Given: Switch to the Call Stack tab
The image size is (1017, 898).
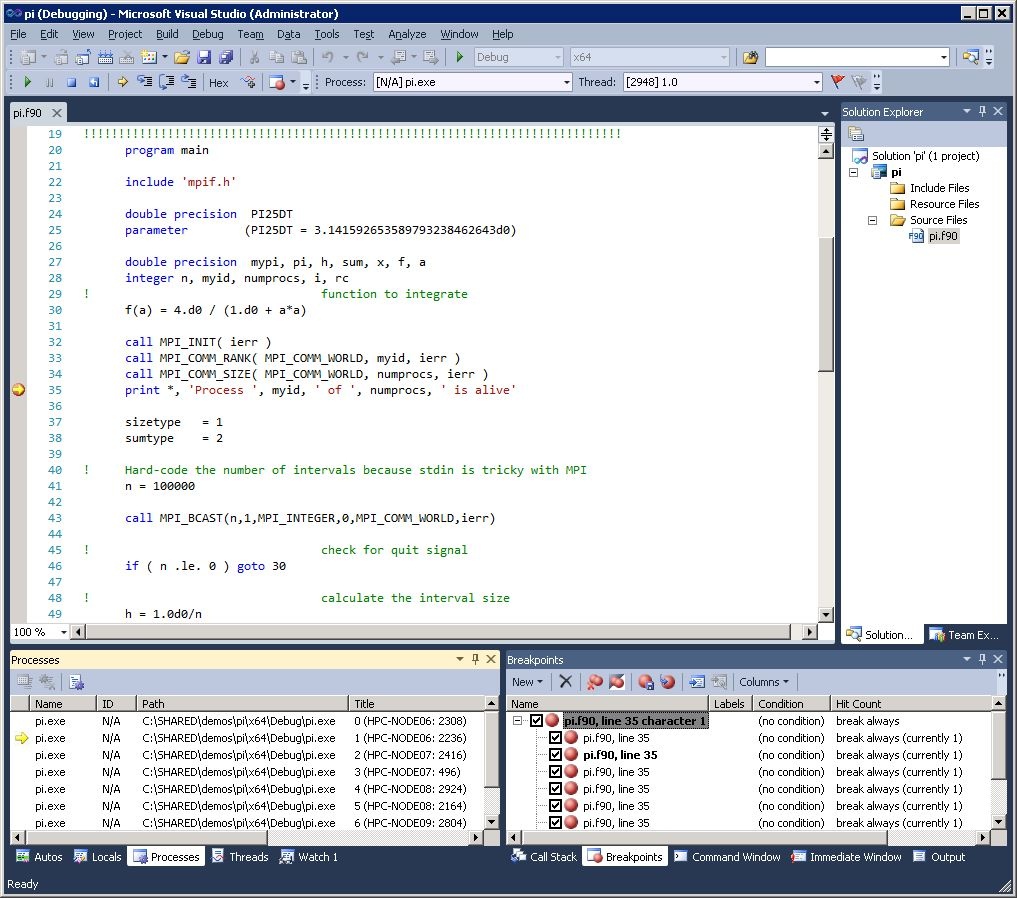Looking at the screenshot, I should (544, 857).
